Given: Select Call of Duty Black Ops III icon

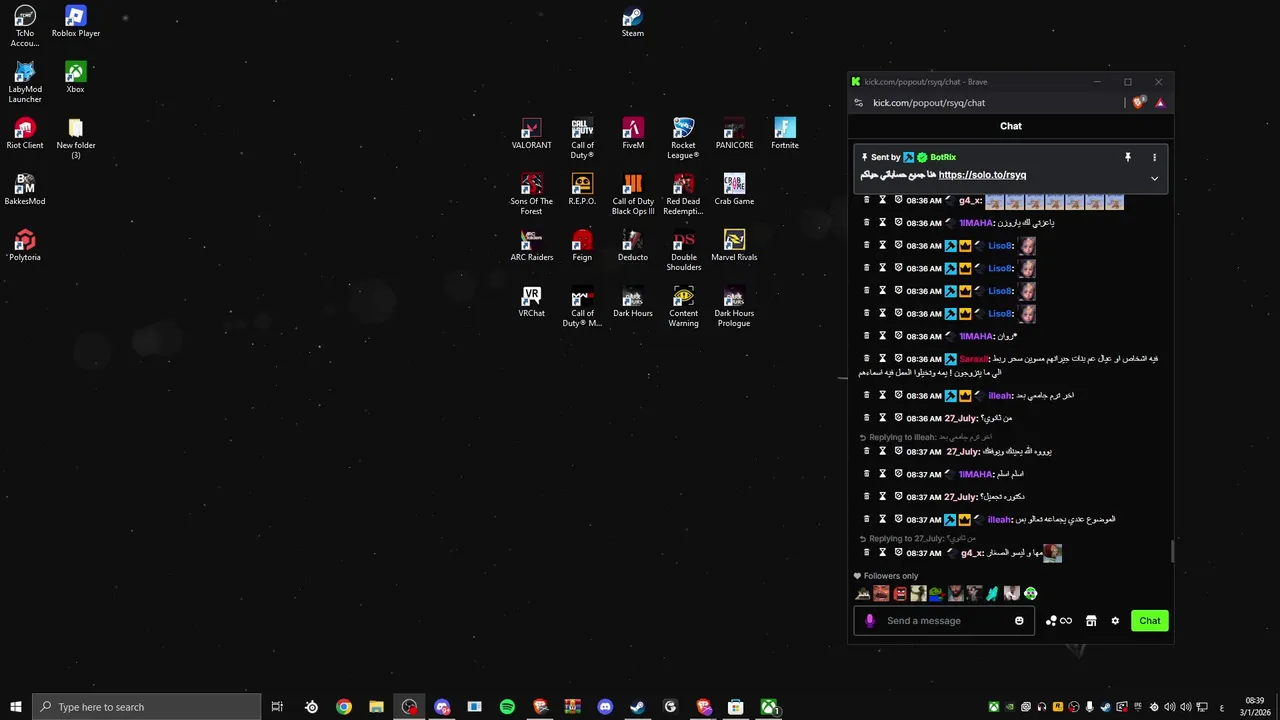Looking at the screenshot, I should pos(633,194).
